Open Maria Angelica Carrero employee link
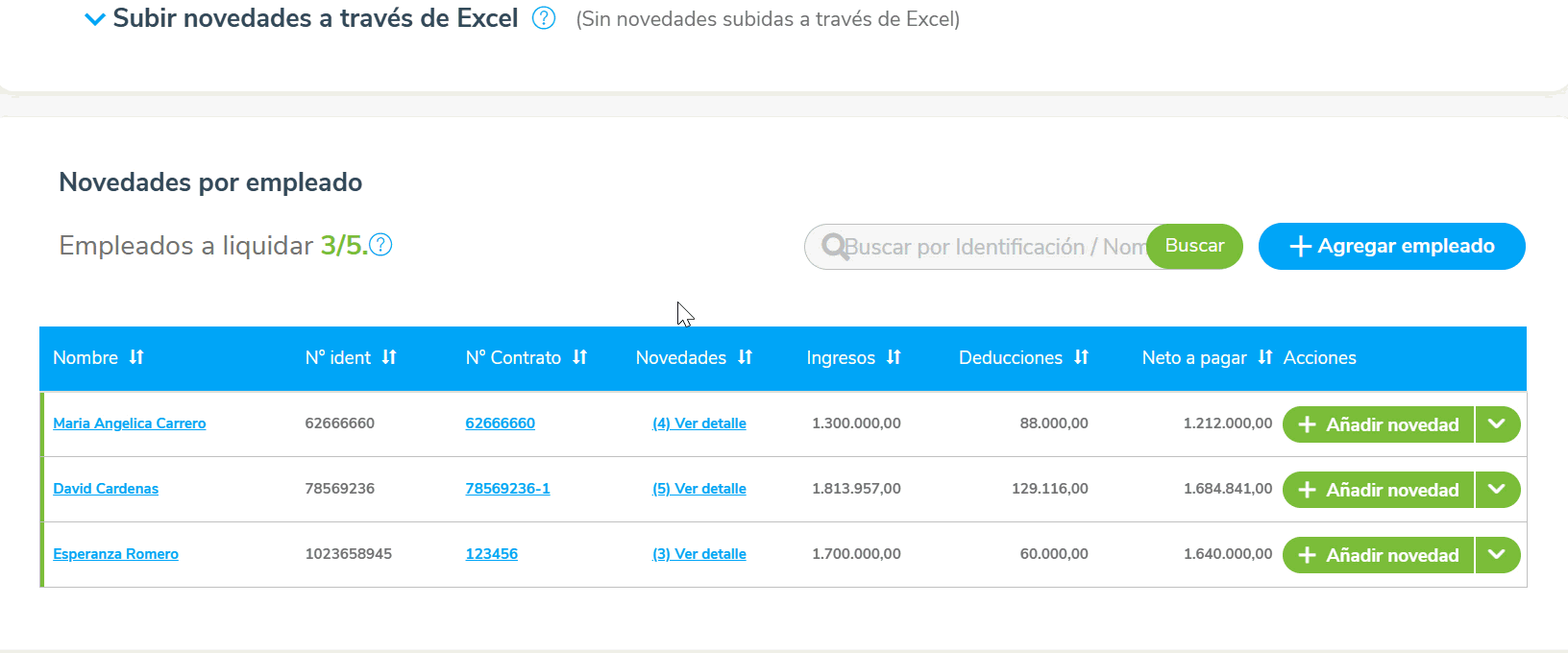Viewport: 1568px width, 653px height. 129,423
